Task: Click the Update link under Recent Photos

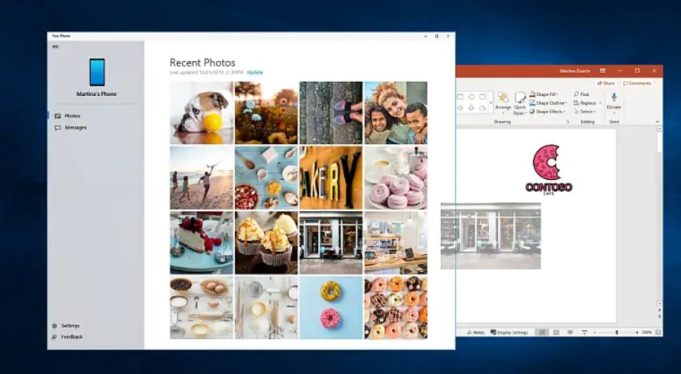Action: click(x=255, y=73)
